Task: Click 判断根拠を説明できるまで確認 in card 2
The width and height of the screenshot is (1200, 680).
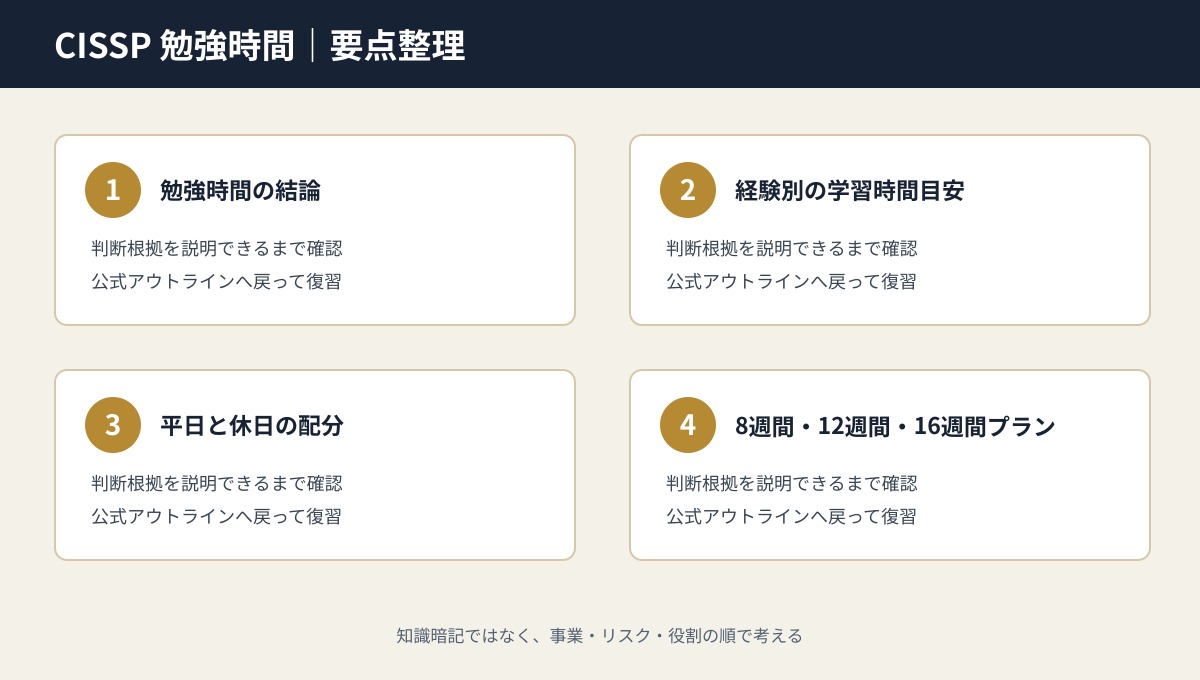Action: (x=792, y=248)
